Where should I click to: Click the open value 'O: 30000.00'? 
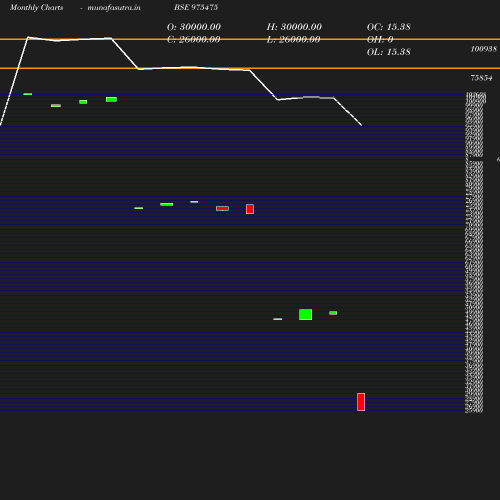(194, 27)
